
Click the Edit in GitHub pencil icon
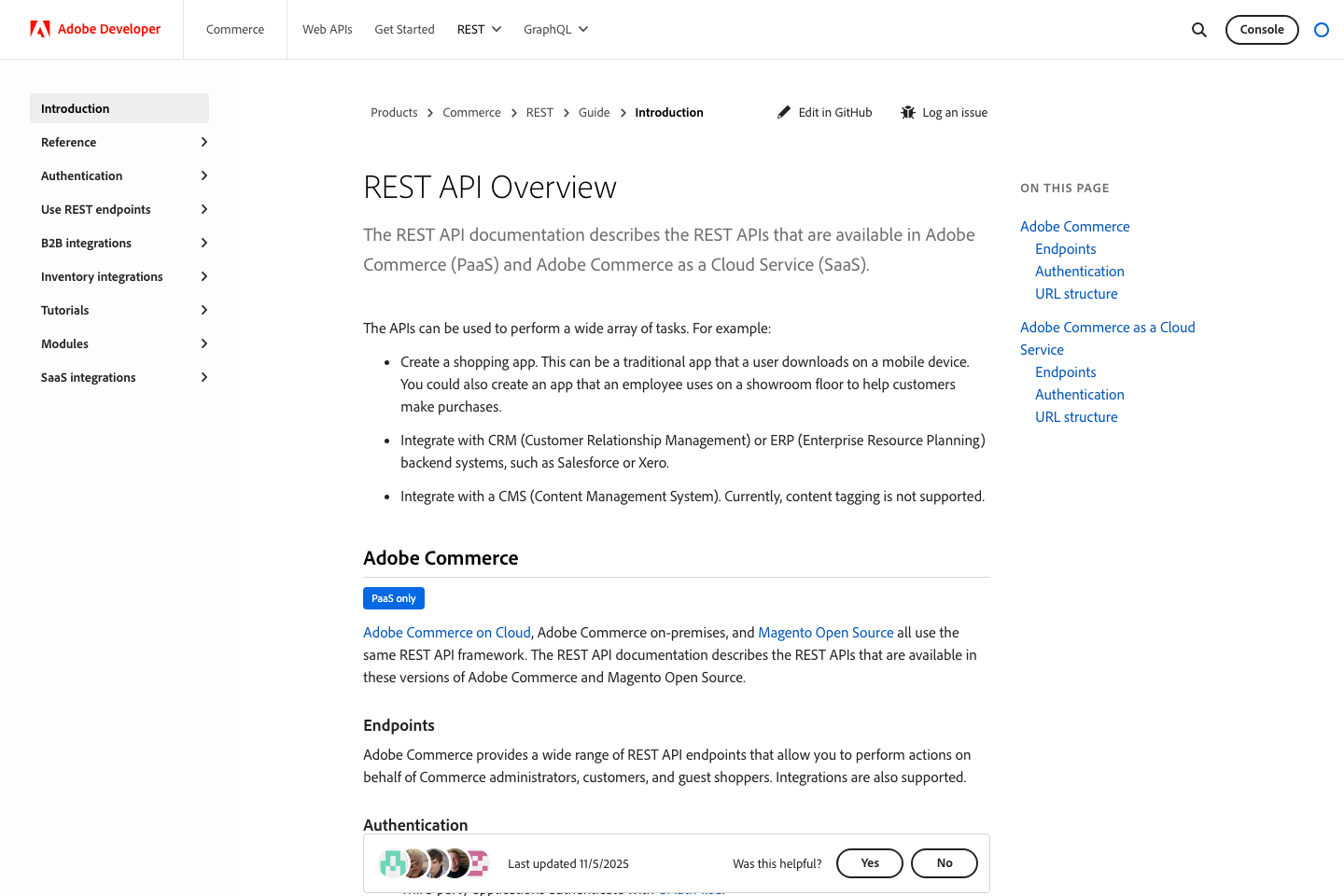tap(784, 112)
